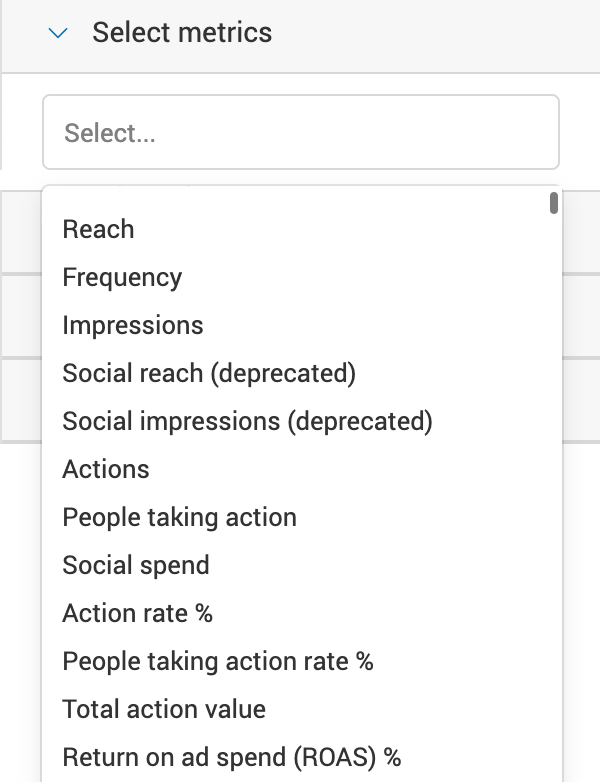Select Action rate % from list
This screenshot has width=600, height=782.
click(x=137, y=613)
